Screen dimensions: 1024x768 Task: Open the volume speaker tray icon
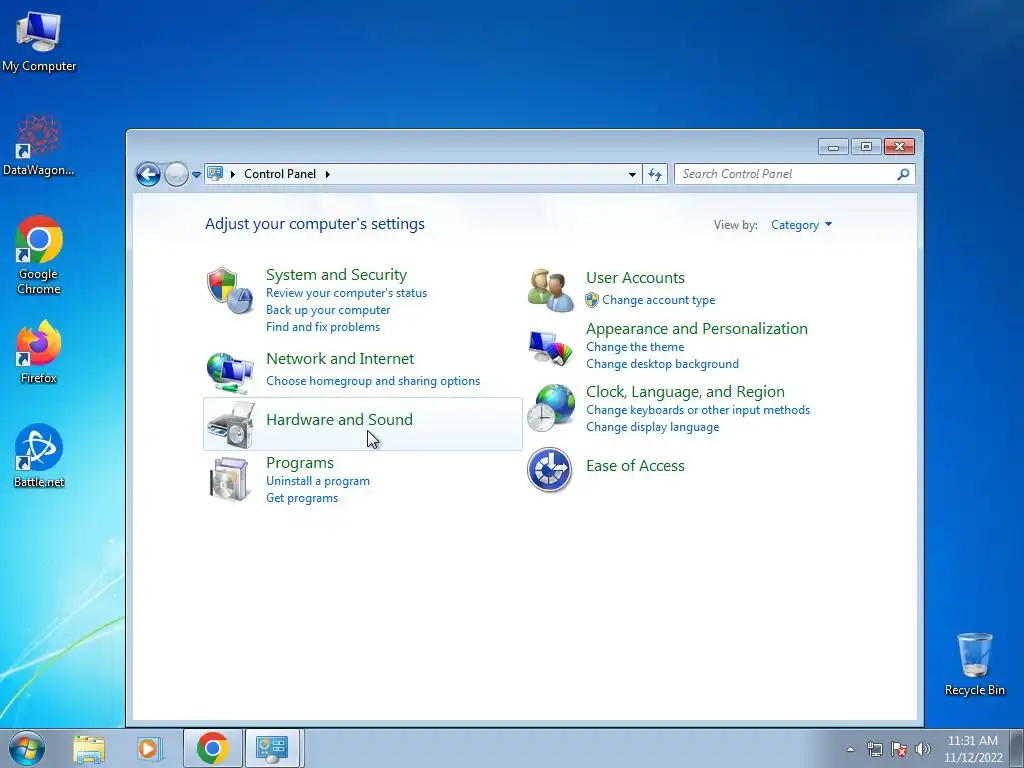[923, 749]
